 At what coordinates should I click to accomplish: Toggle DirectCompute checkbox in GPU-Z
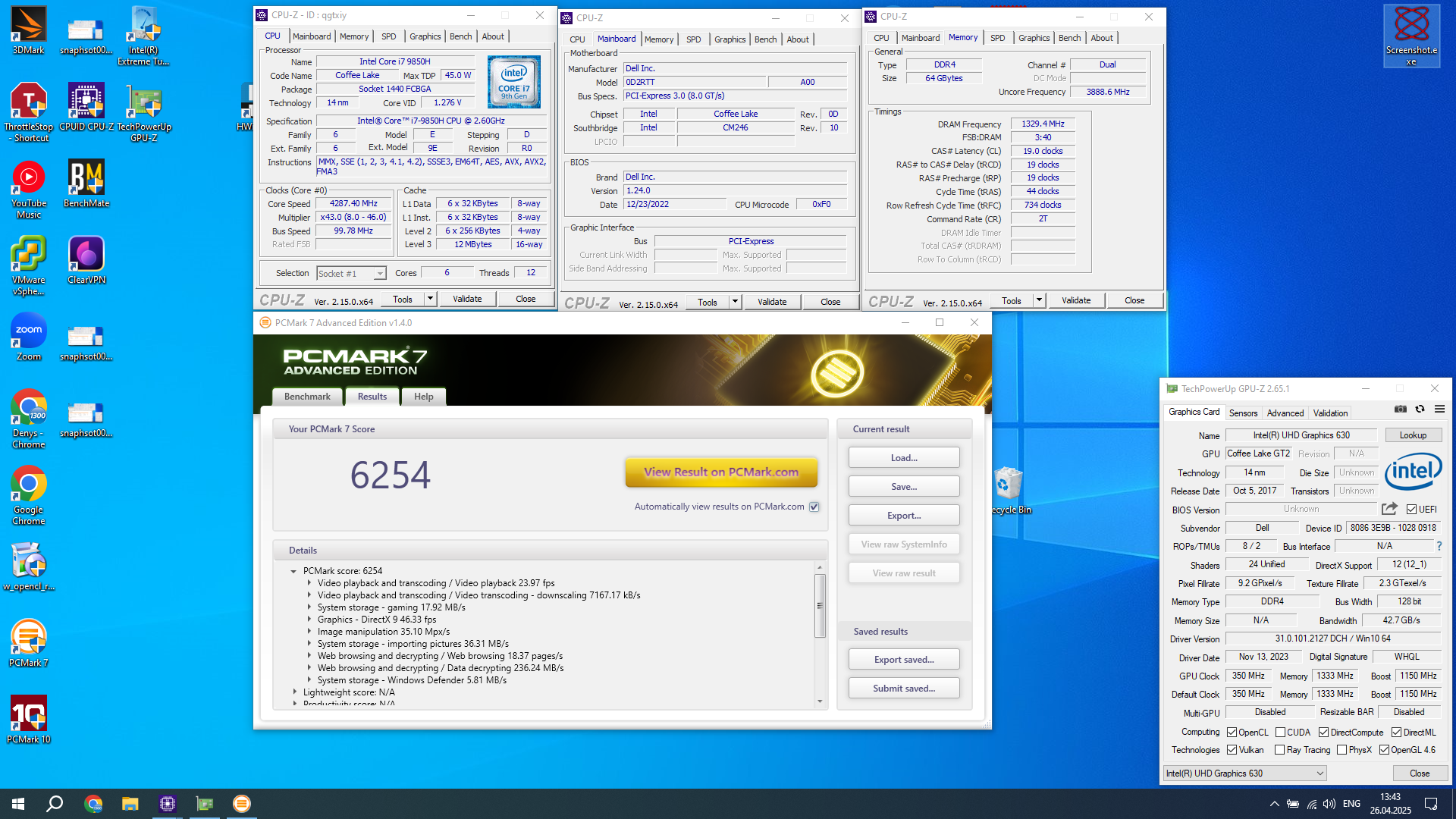point(1323,733)
